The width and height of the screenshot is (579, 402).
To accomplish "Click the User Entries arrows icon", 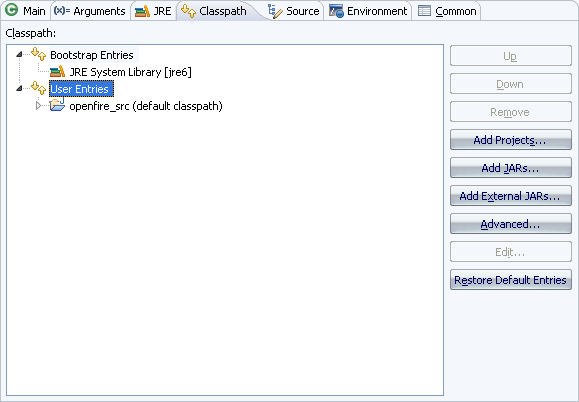I will 38,88.
